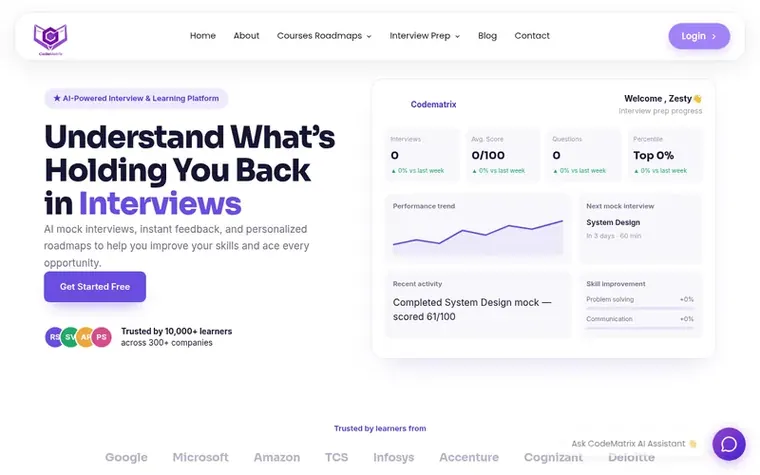Select the System Design mock interview card
760x475 pixels.
[x=640, y=229]
